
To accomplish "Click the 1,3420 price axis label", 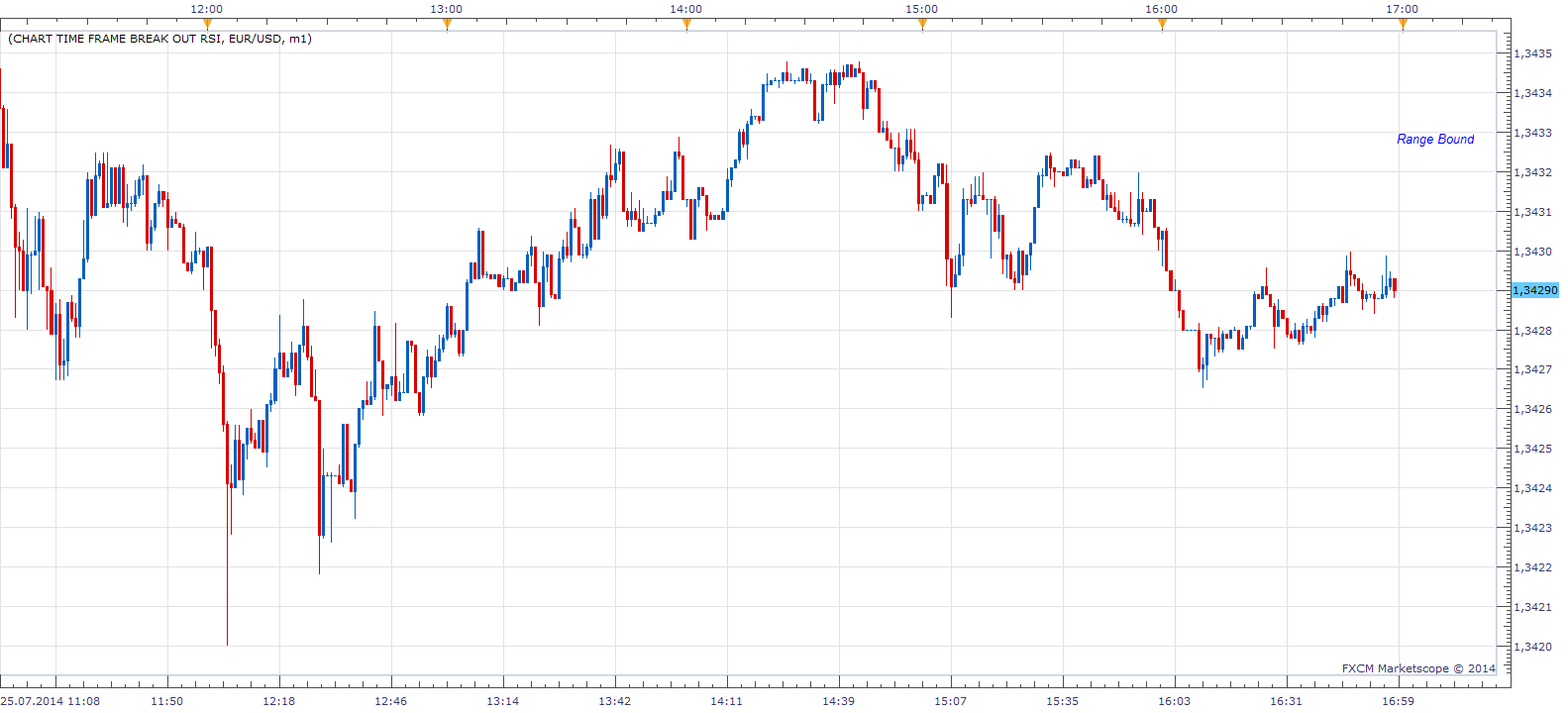I will coord(1533,647).
